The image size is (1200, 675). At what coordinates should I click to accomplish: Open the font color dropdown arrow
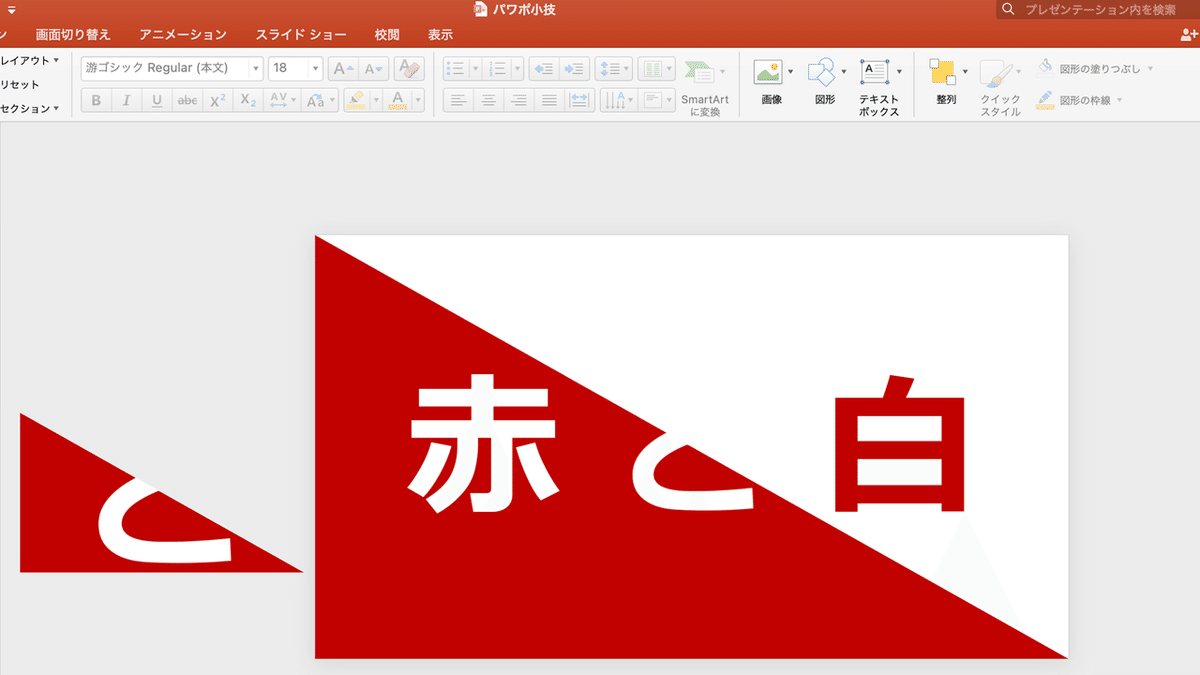[x=418, y=100]
